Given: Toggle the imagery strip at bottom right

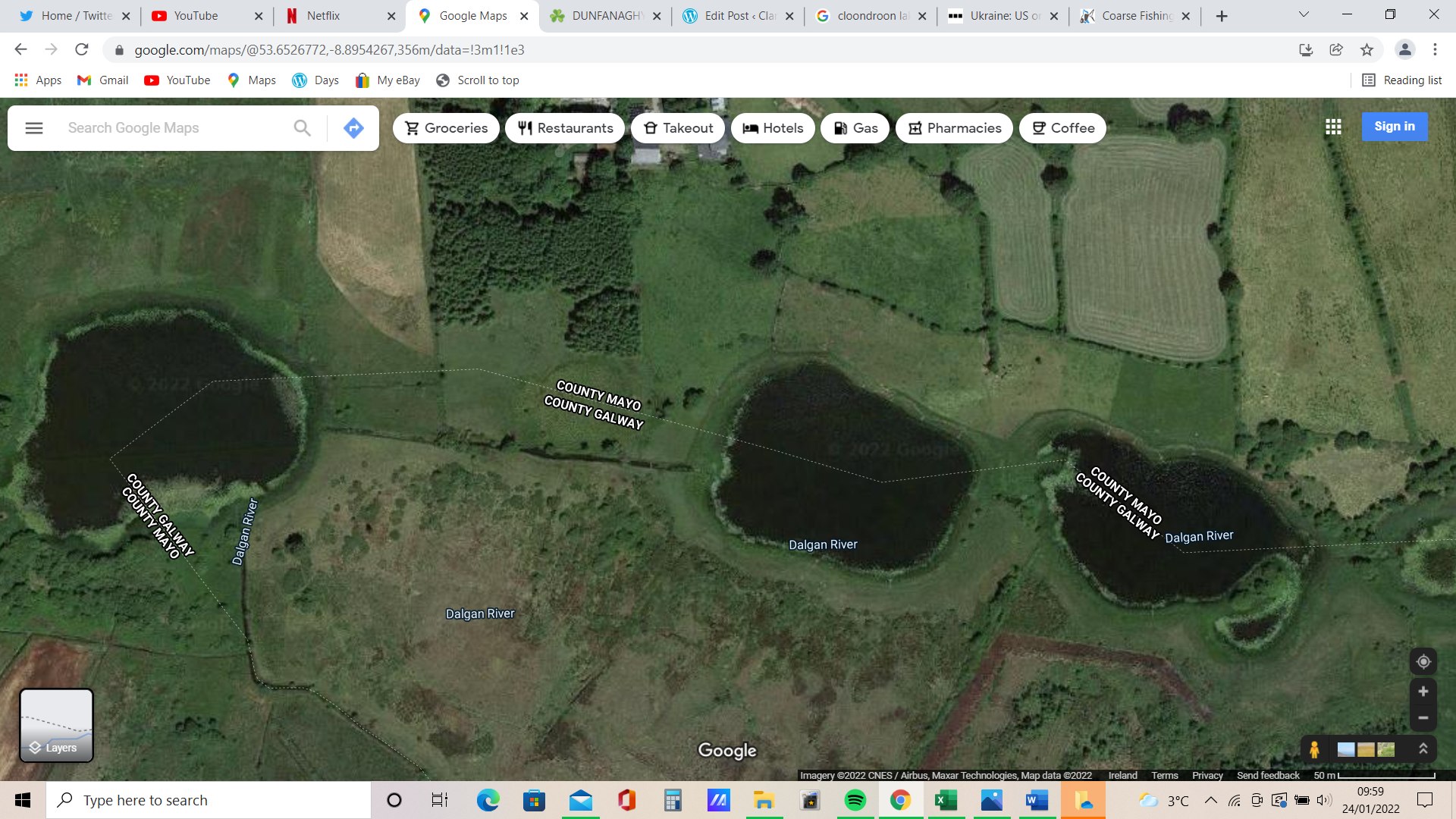Looking at the screenshot, I should click(1366, 749).
